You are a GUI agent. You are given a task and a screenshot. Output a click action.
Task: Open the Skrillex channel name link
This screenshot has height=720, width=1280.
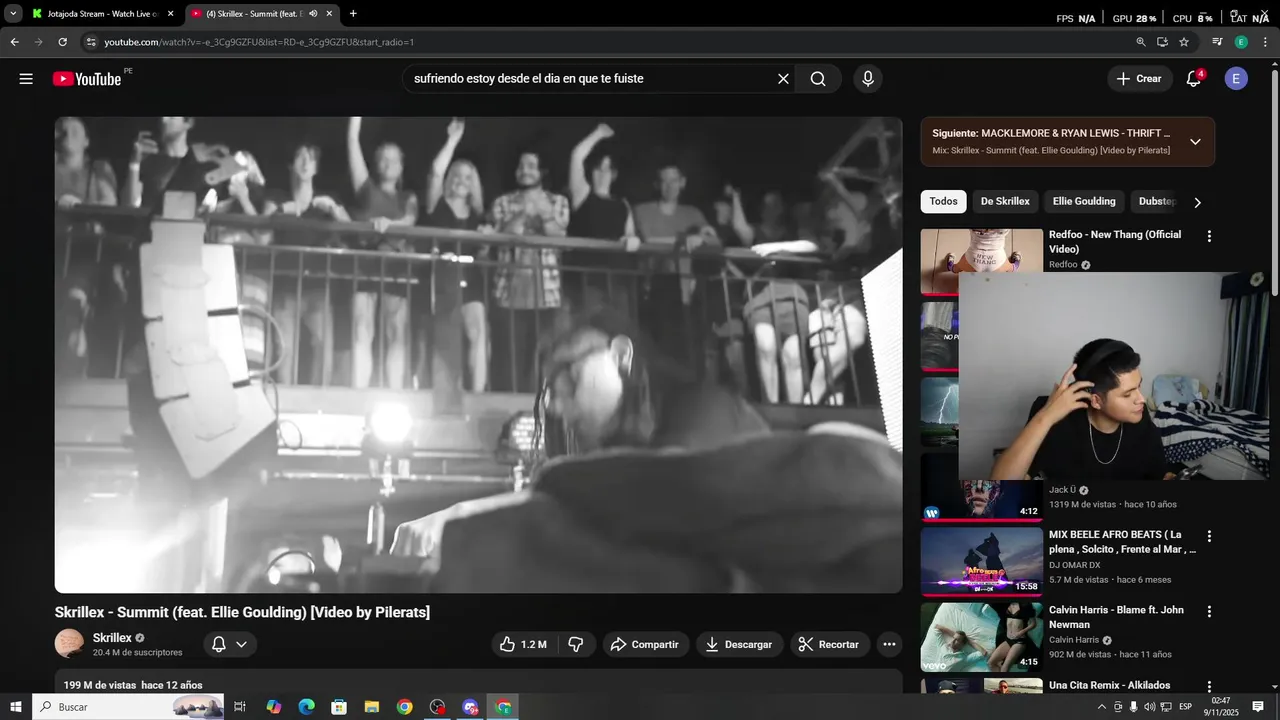click(112, 638)
